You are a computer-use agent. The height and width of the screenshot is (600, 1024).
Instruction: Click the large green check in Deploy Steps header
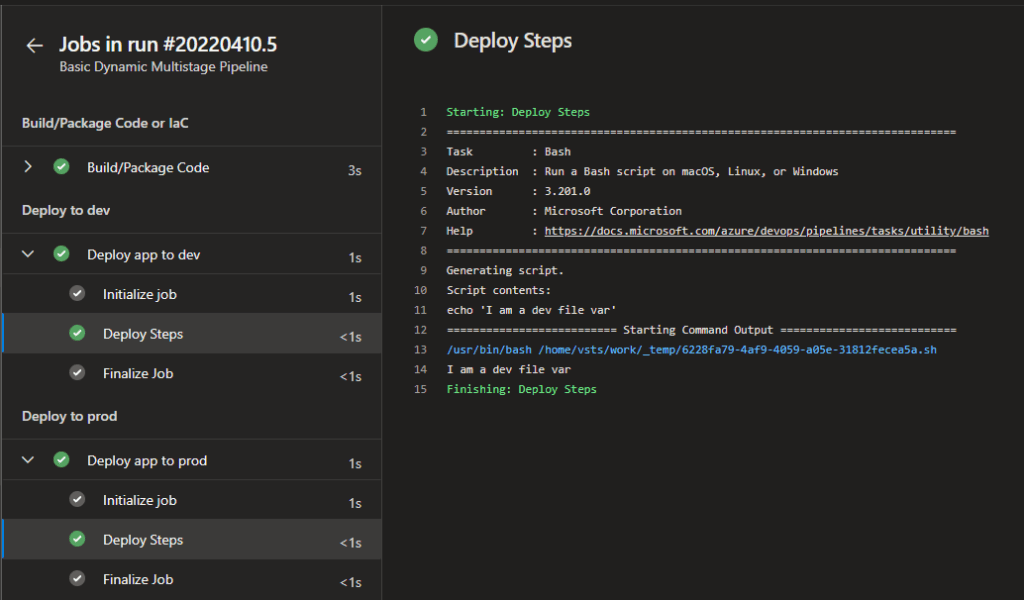pyautogui.click(x=426, y=40)
